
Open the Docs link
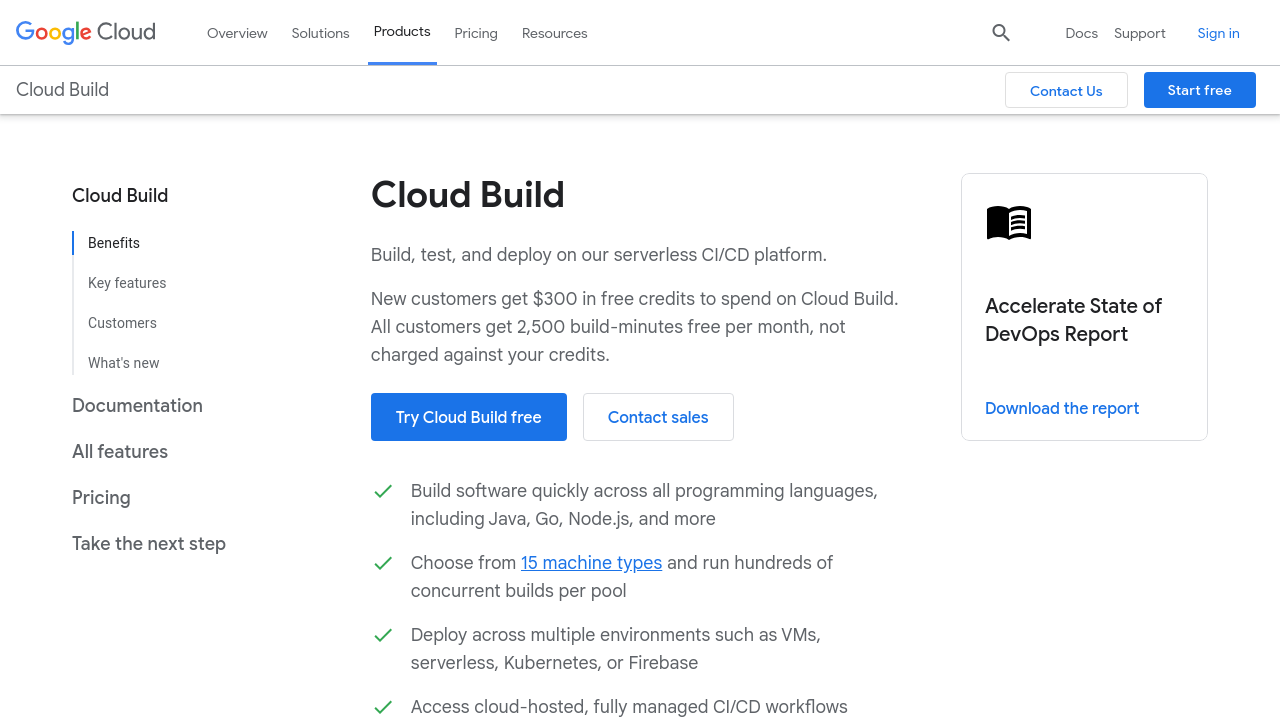point(1081,33)
